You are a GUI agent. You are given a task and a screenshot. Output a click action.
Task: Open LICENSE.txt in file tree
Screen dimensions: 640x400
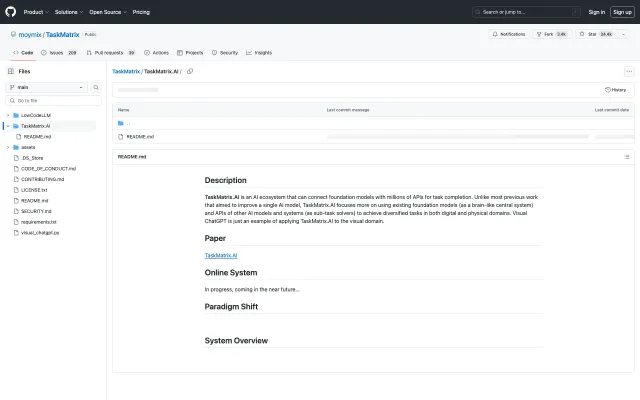pyautogui.click(x=34, y=190)
